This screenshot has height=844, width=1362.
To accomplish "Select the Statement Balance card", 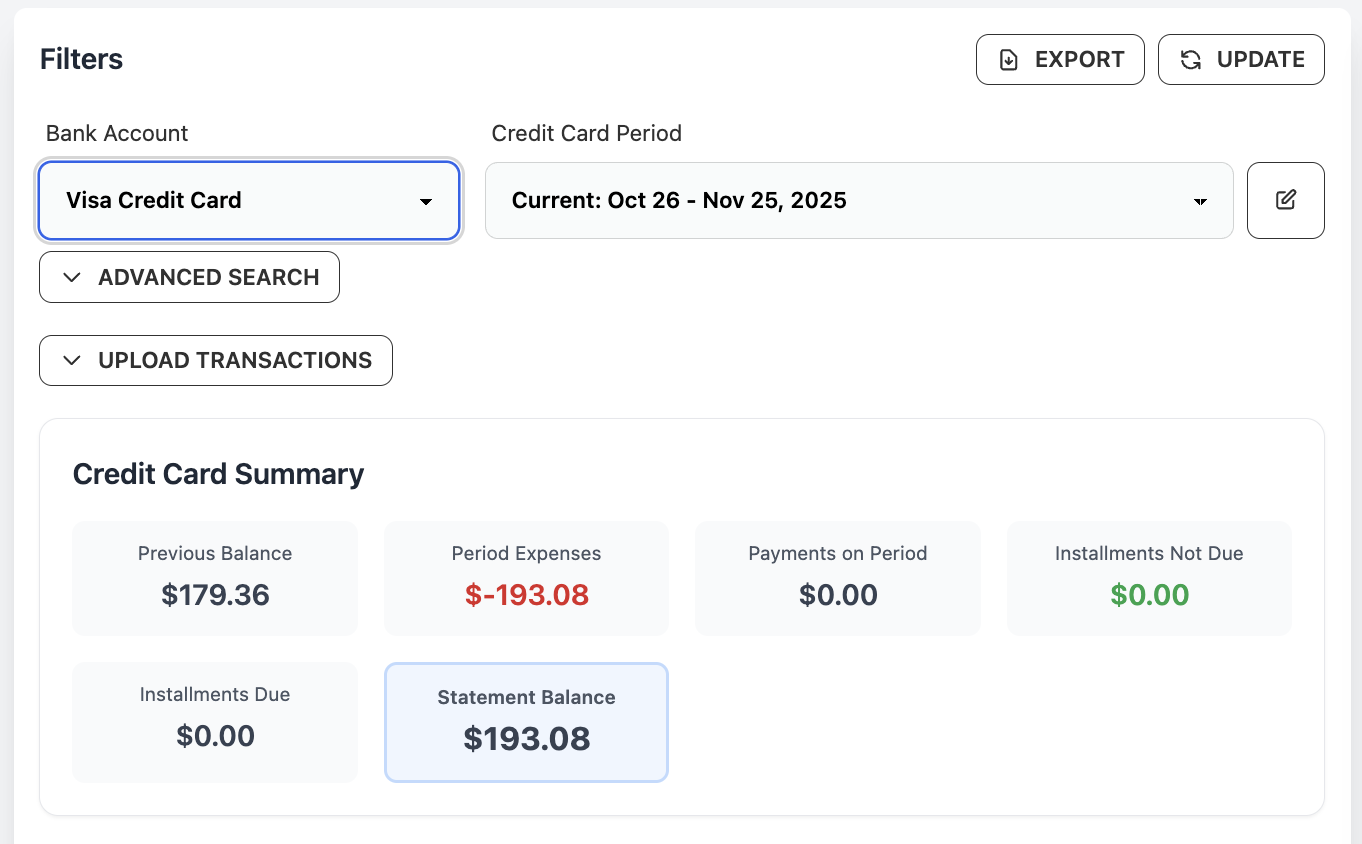I will coord(526,721).
